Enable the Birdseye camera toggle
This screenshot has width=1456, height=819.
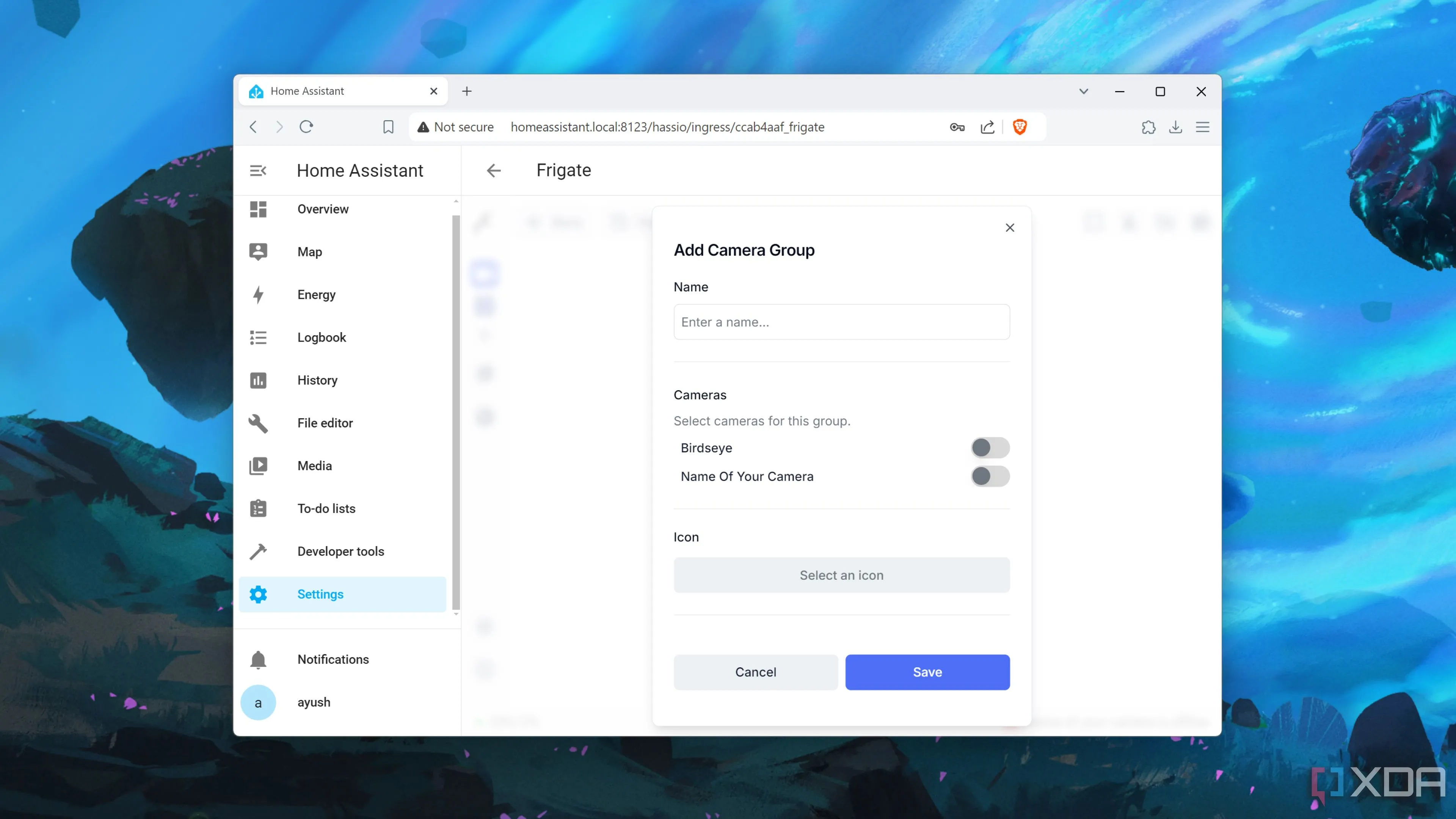tap(989, 448)
